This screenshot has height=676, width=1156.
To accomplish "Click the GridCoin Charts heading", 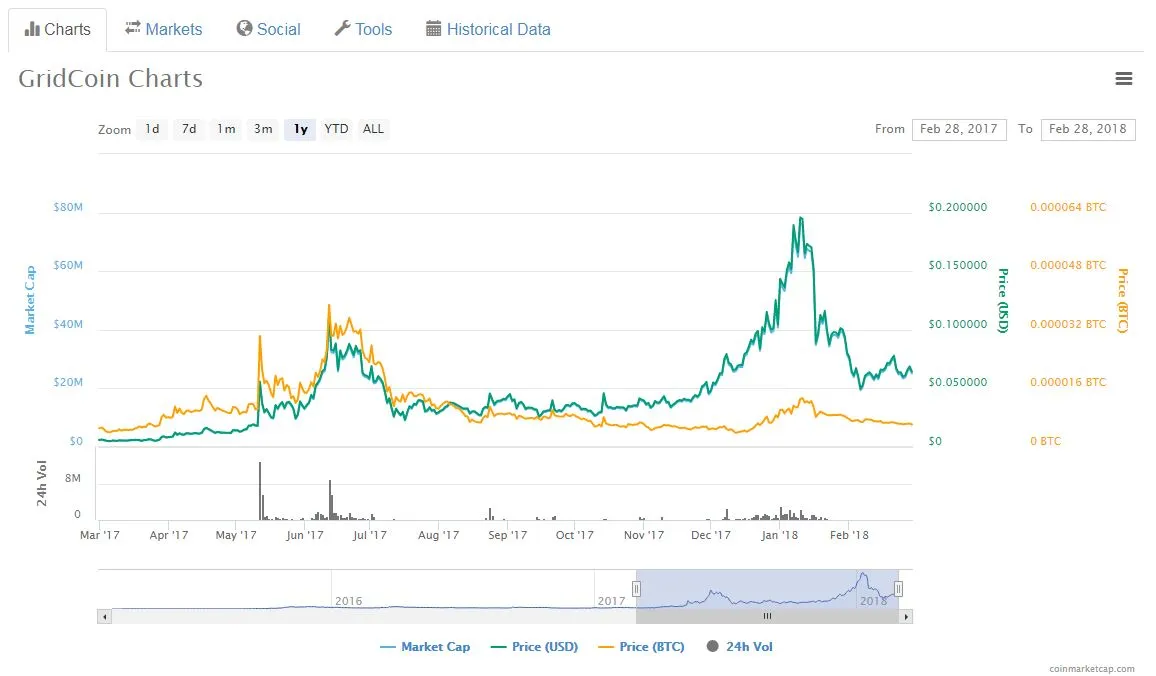I will [x=111, y=79].
